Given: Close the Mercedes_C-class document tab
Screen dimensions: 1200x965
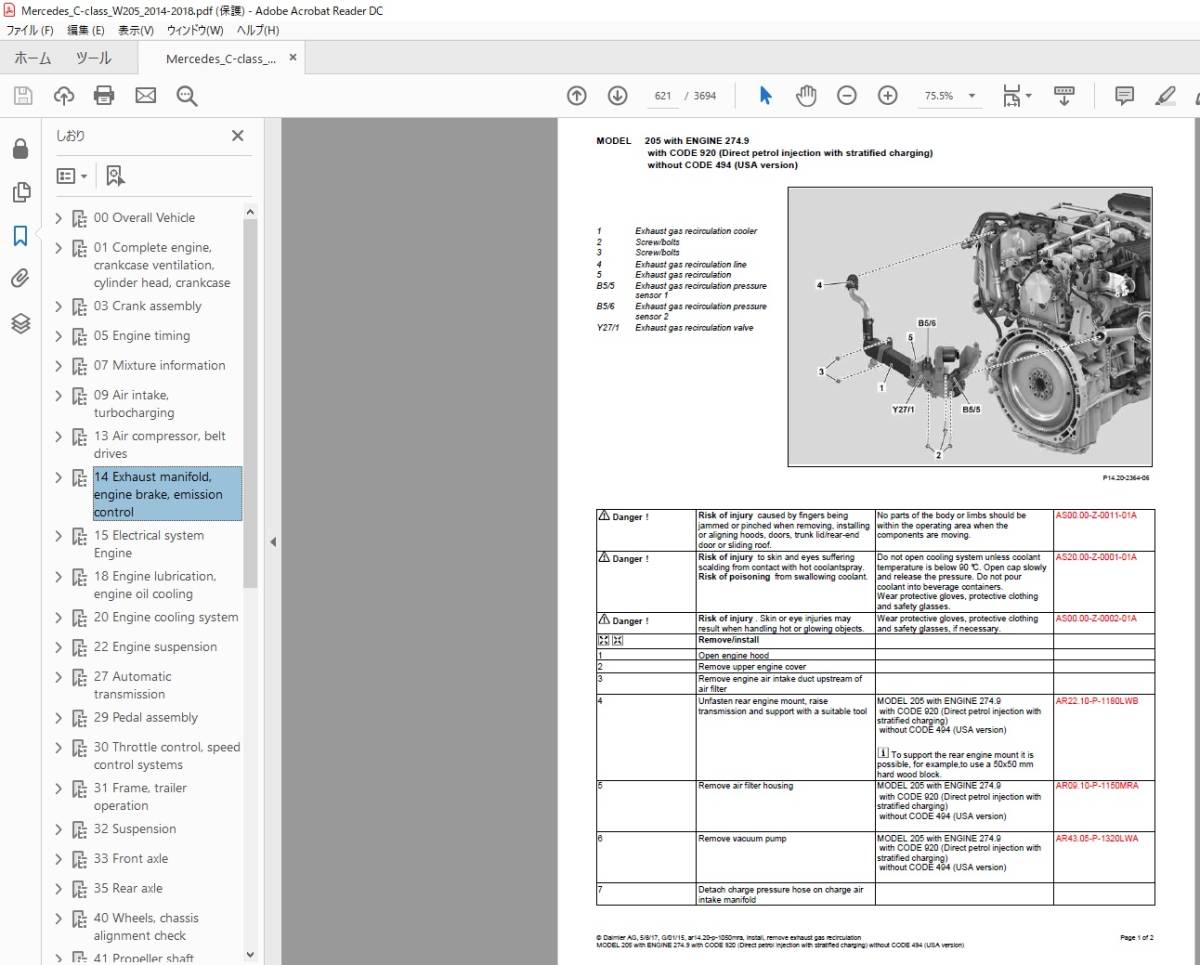Looking at the screenshot, I should (x=293, y=58).
